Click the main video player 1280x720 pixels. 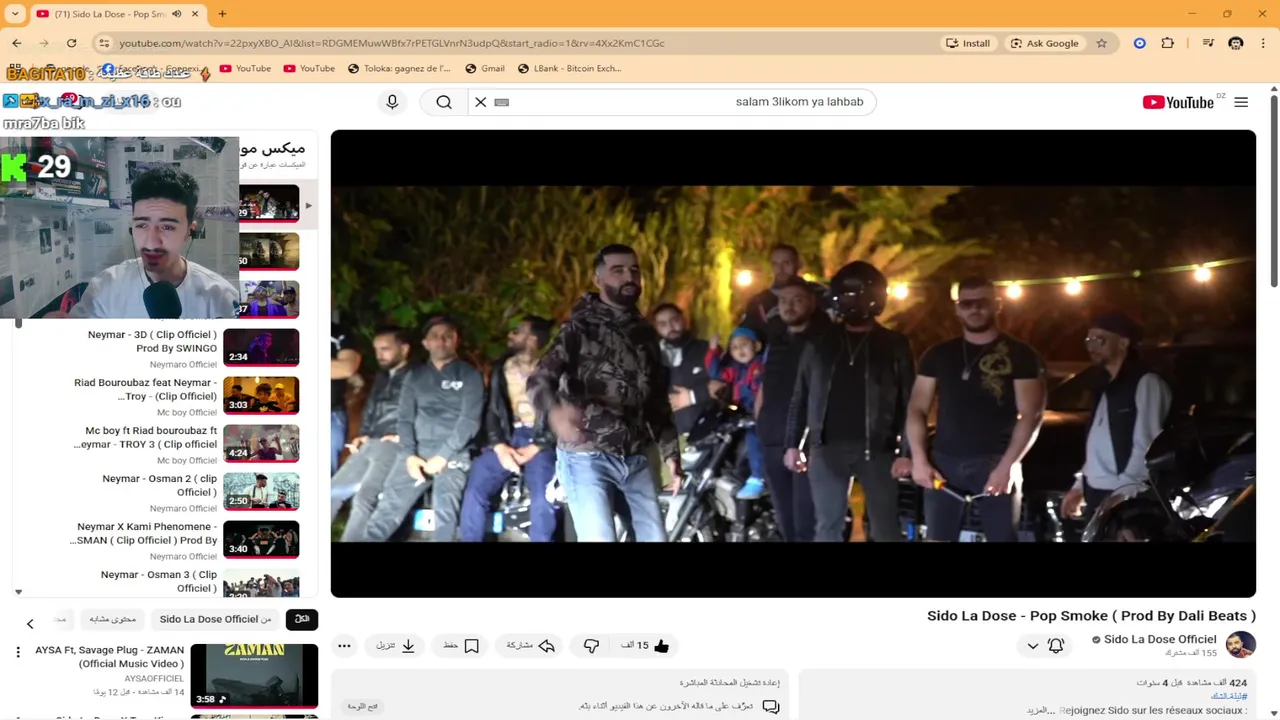793,364
